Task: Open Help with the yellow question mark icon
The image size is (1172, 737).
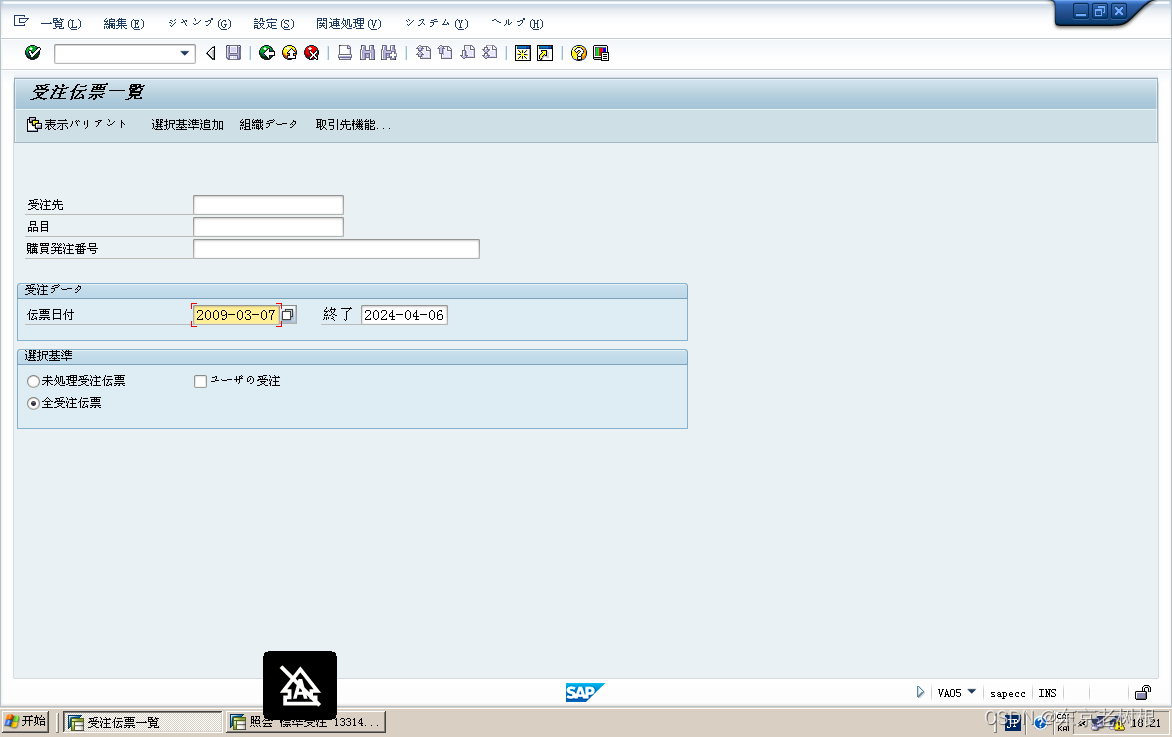Action: [x=579, y=53]
